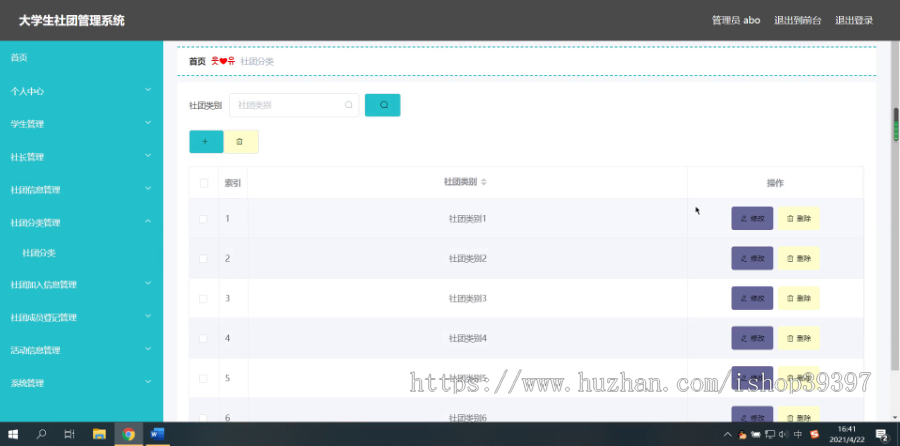Click 大学生社团管理系统 title
This screenshot has height=446, width=900.
pyautogui.click(x=72, y=21)
